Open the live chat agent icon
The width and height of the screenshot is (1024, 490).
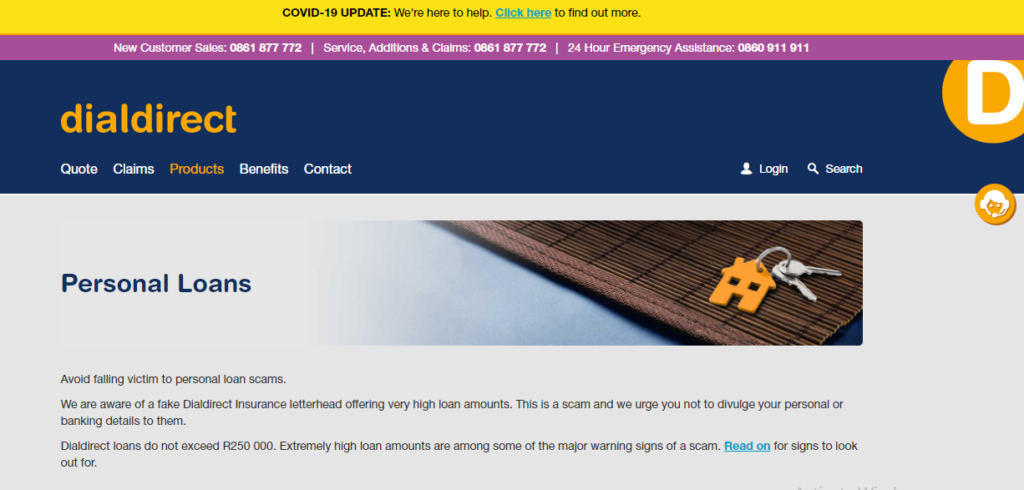[x=995, y=204]
